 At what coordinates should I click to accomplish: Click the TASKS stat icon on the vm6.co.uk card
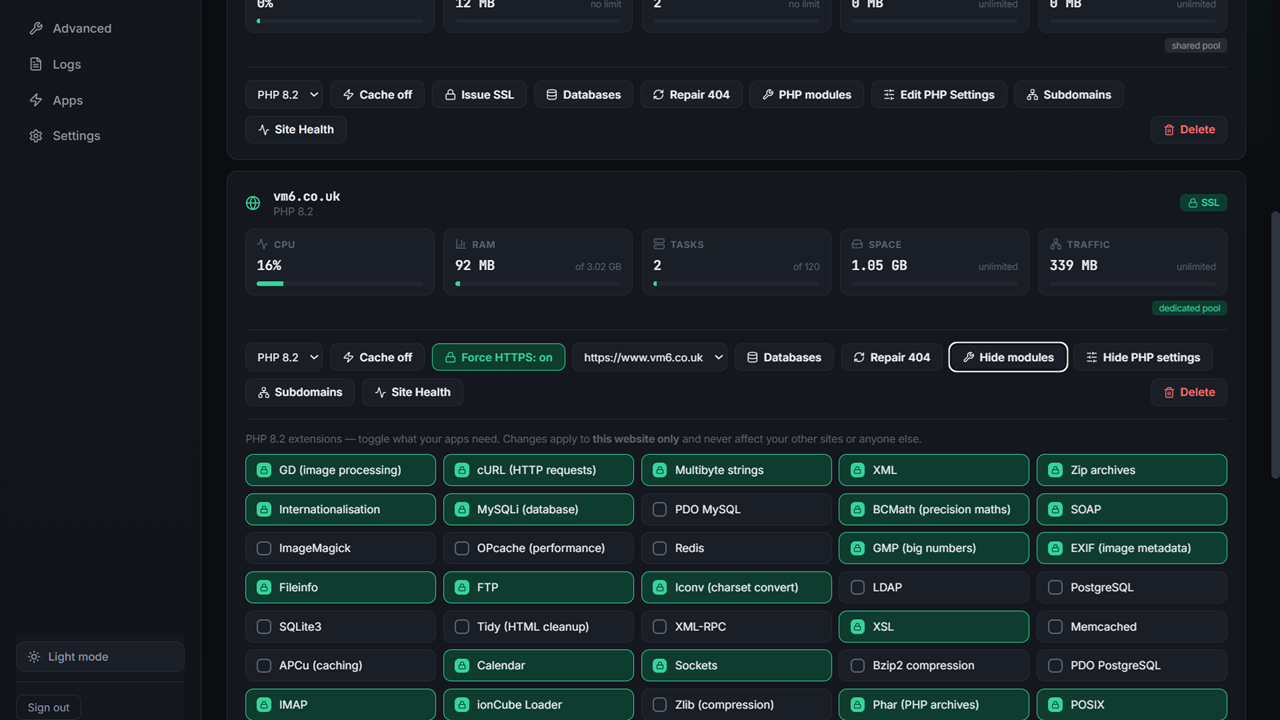[x=659, y=244]
